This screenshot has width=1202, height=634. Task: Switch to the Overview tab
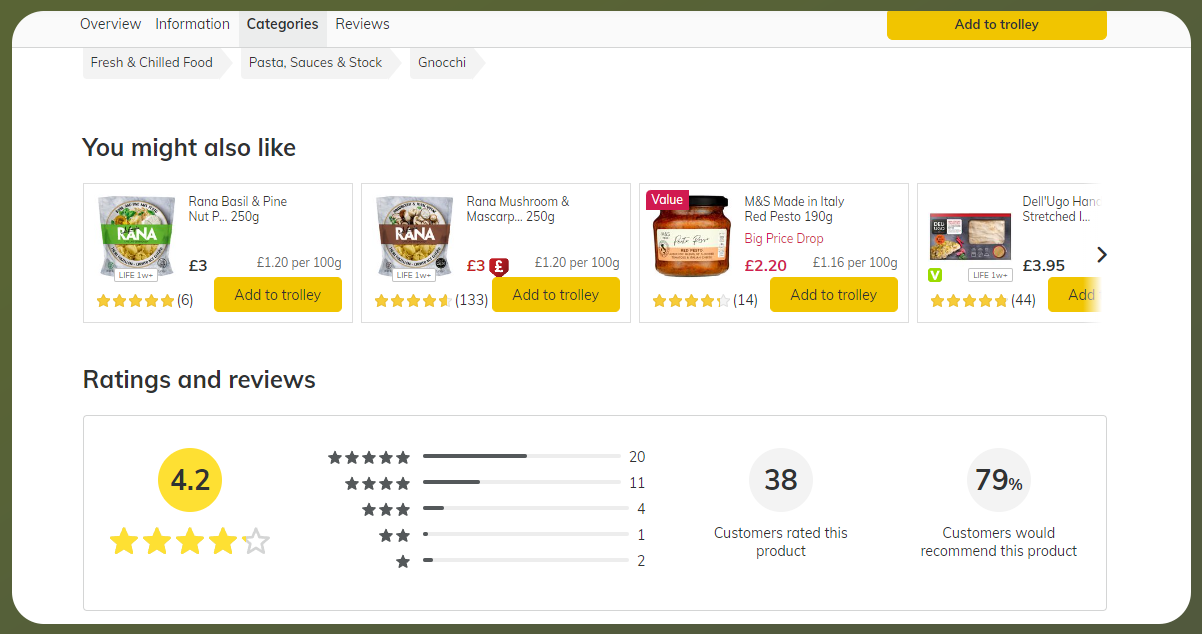click(x=110, y=24)
